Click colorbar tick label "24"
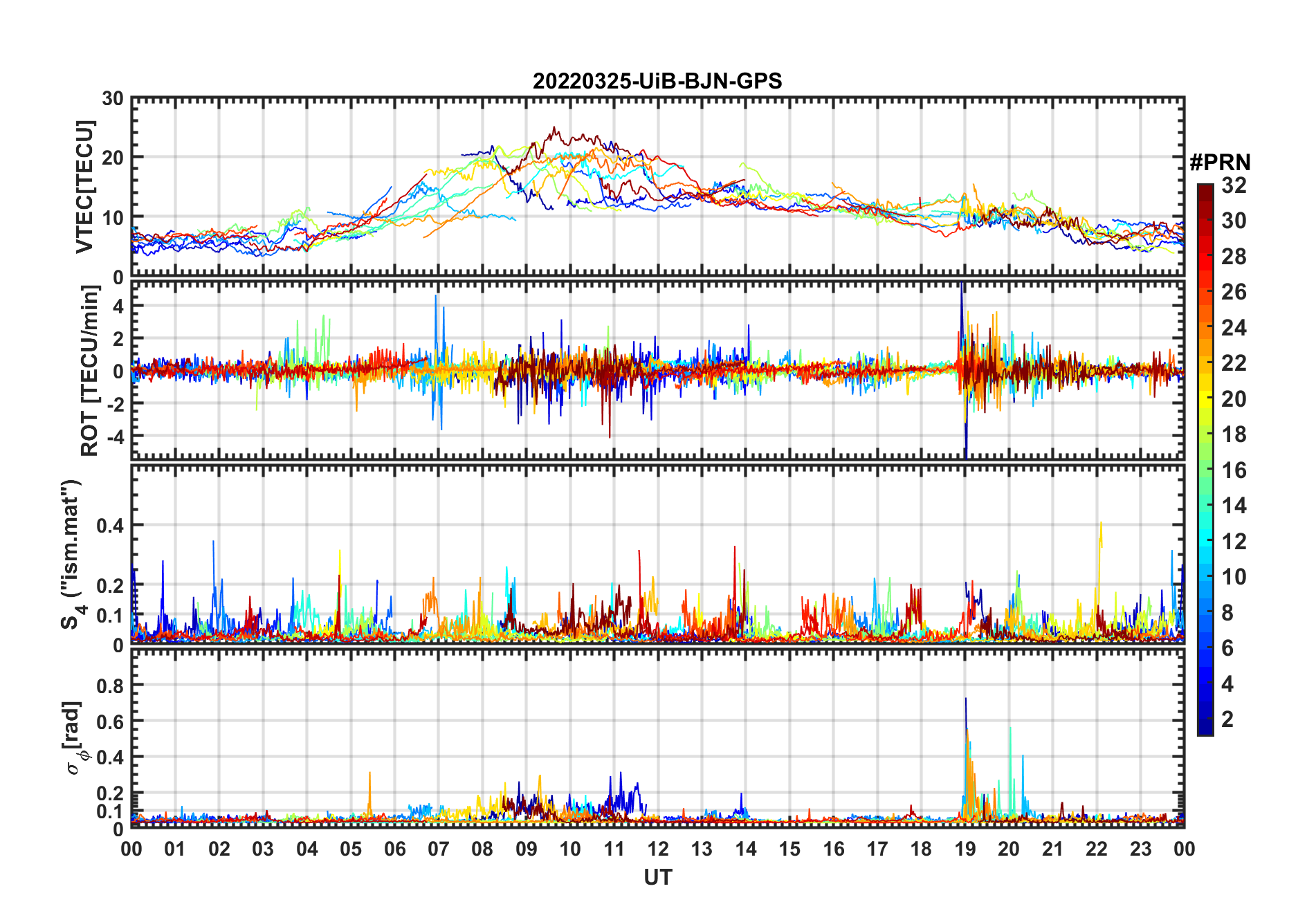Viewport: 1316px width, 920px height. coord(1234,328)
